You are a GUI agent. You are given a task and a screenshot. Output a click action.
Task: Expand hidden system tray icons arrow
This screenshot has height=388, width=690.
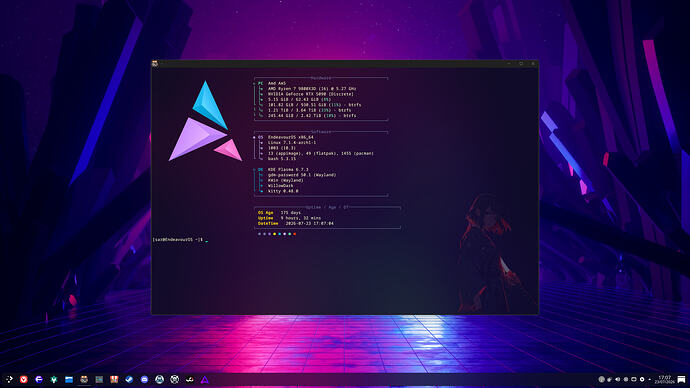[650, 379]
